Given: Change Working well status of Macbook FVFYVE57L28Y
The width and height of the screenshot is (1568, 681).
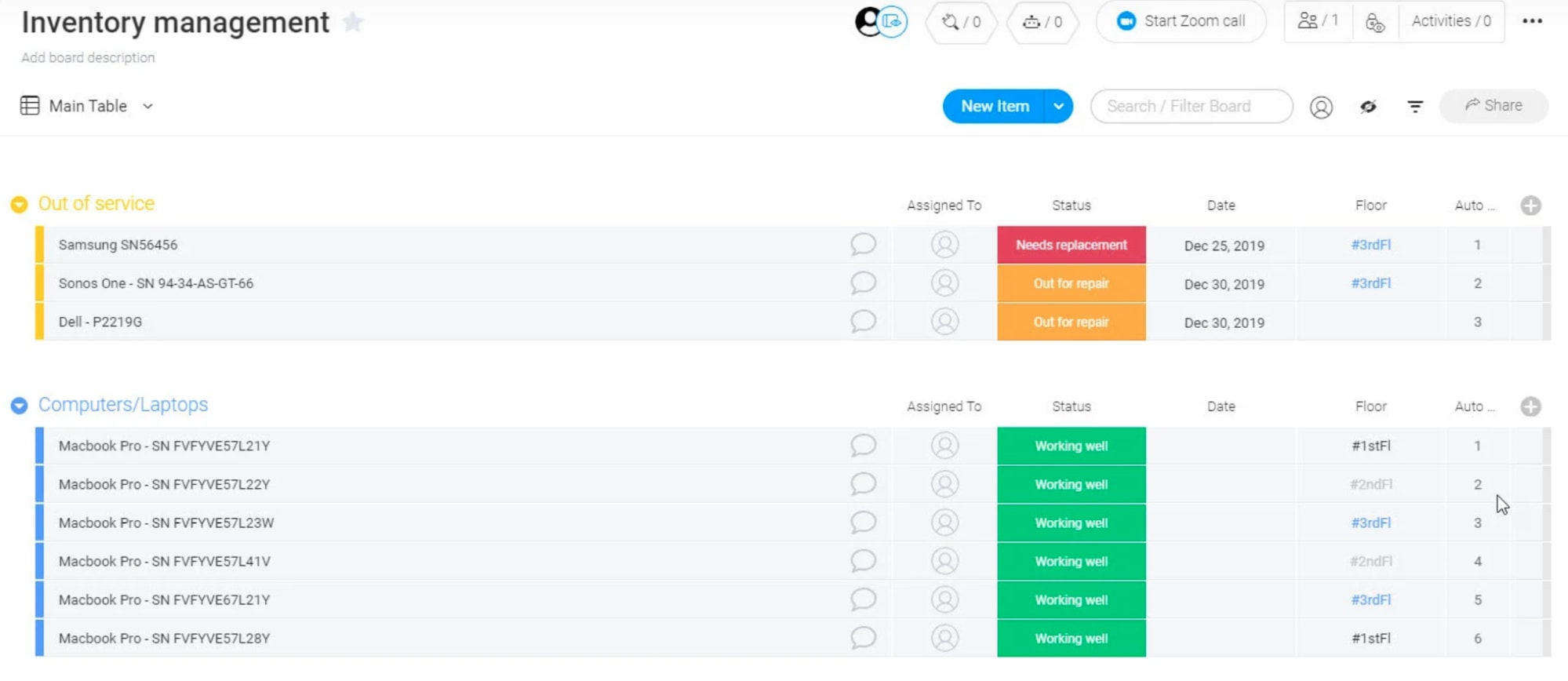Looking at the screenshot, I should point(1071,638).
